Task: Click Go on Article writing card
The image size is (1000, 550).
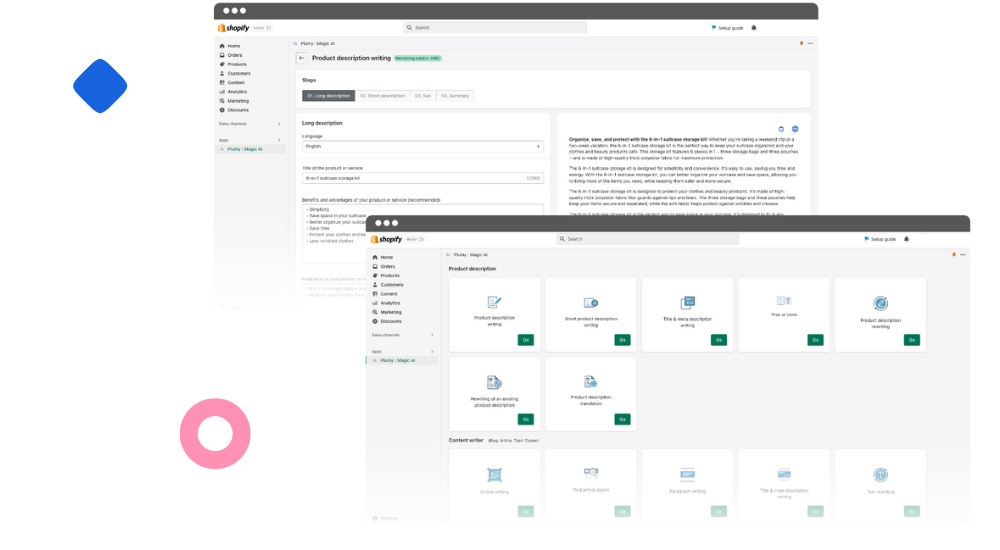Action: tap(526, 512)
